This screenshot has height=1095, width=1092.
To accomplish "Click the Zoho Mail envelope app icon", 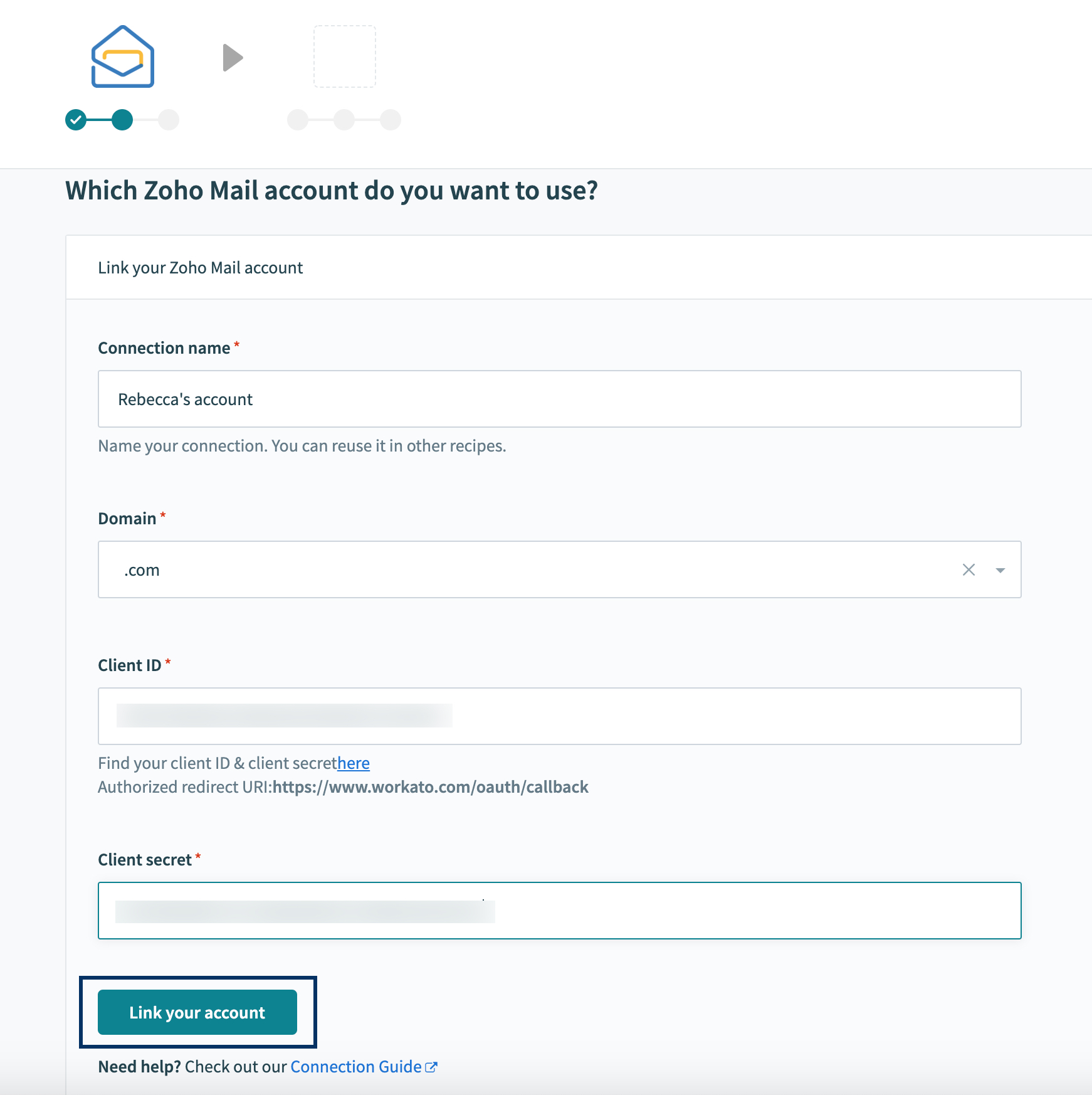I will (x=123, y=57).
